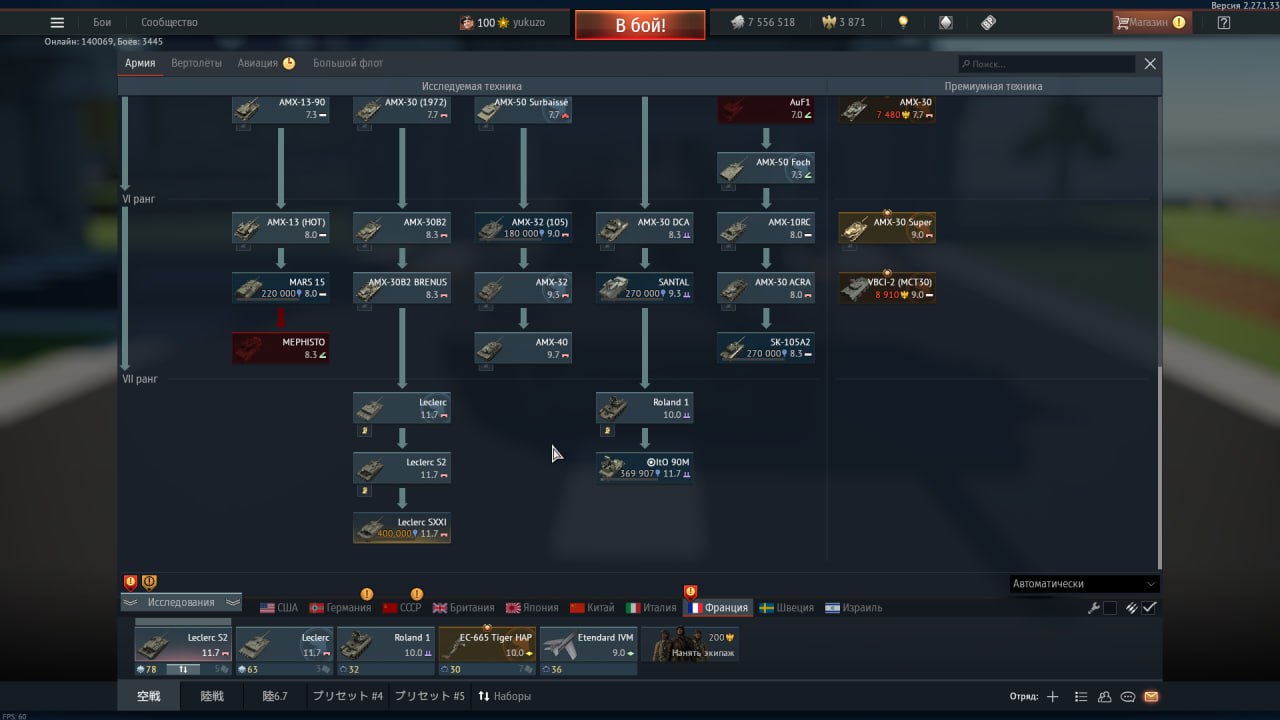Open the Сообщество menu
This screenshot has width=1280, height=720.
coord(169,23)
